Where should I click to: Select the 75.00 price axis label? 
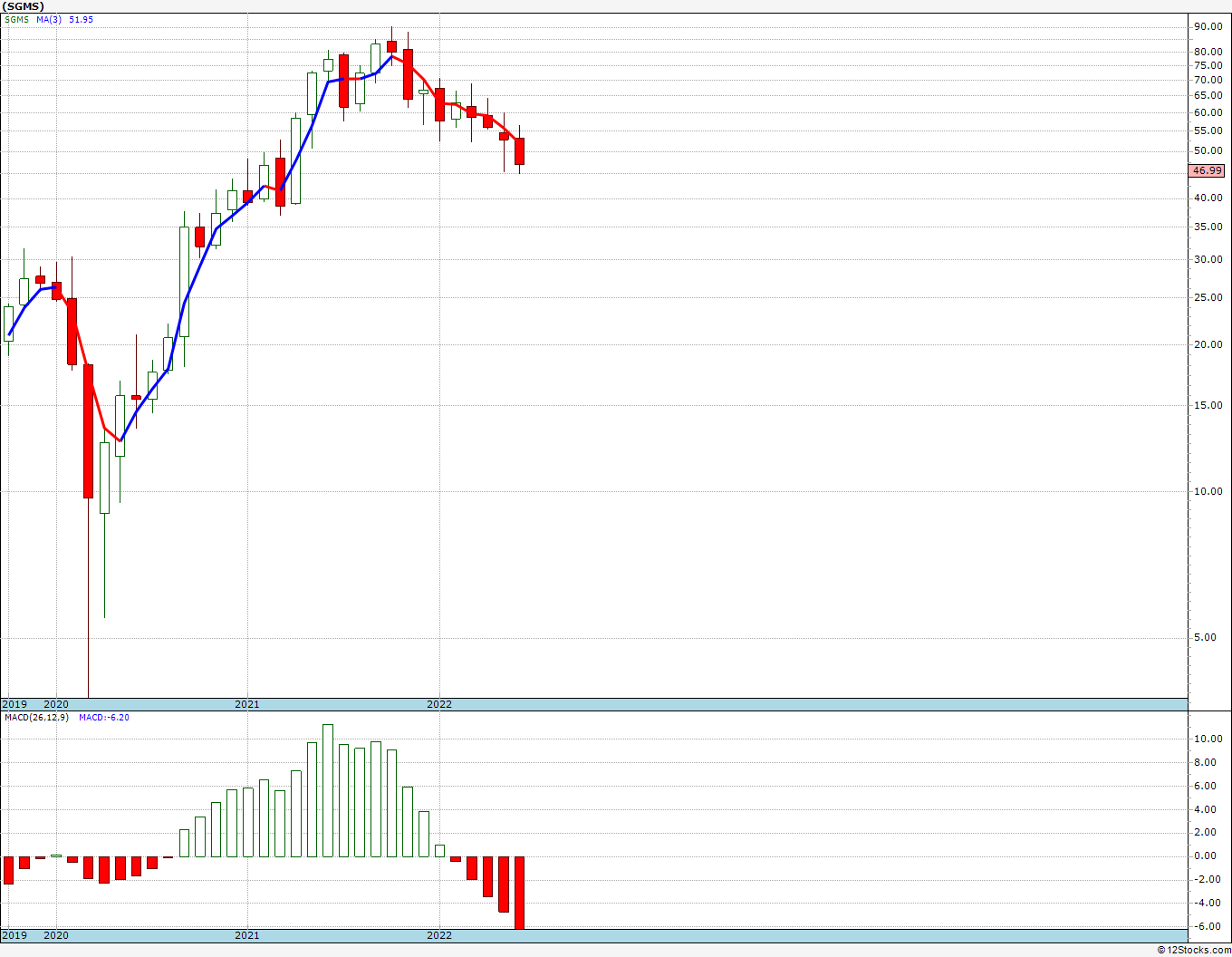(x=1208, y=66)
